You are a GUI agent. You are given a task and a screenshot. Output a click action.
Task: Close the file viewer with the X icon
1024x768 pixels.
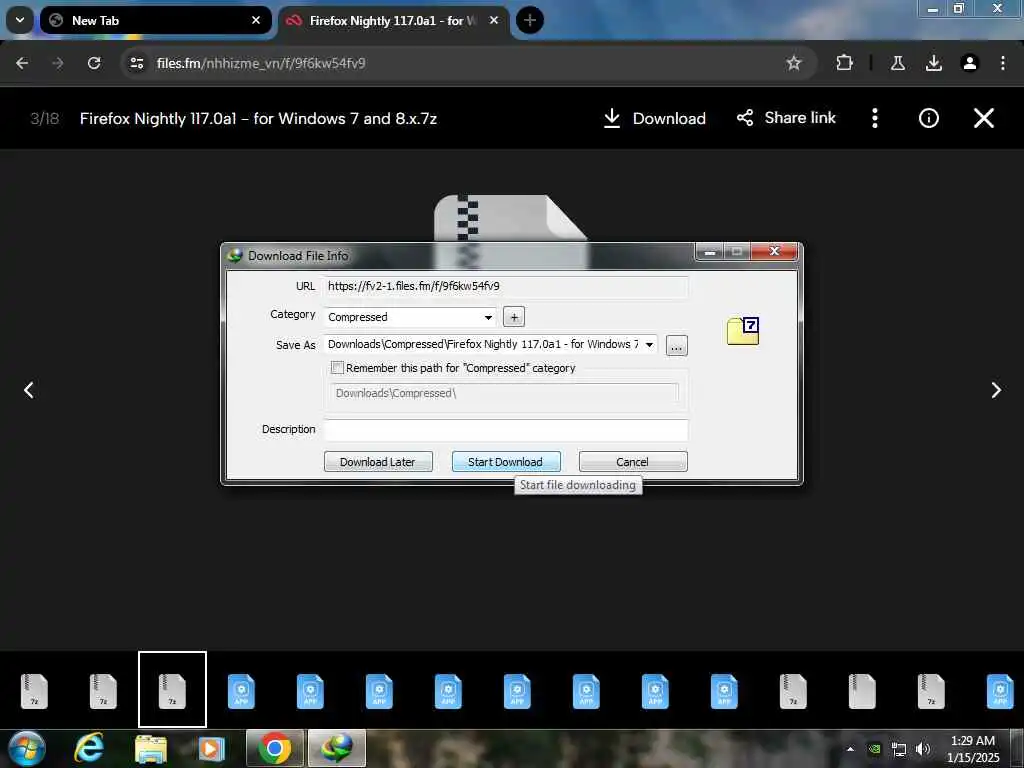click(984, 118)
